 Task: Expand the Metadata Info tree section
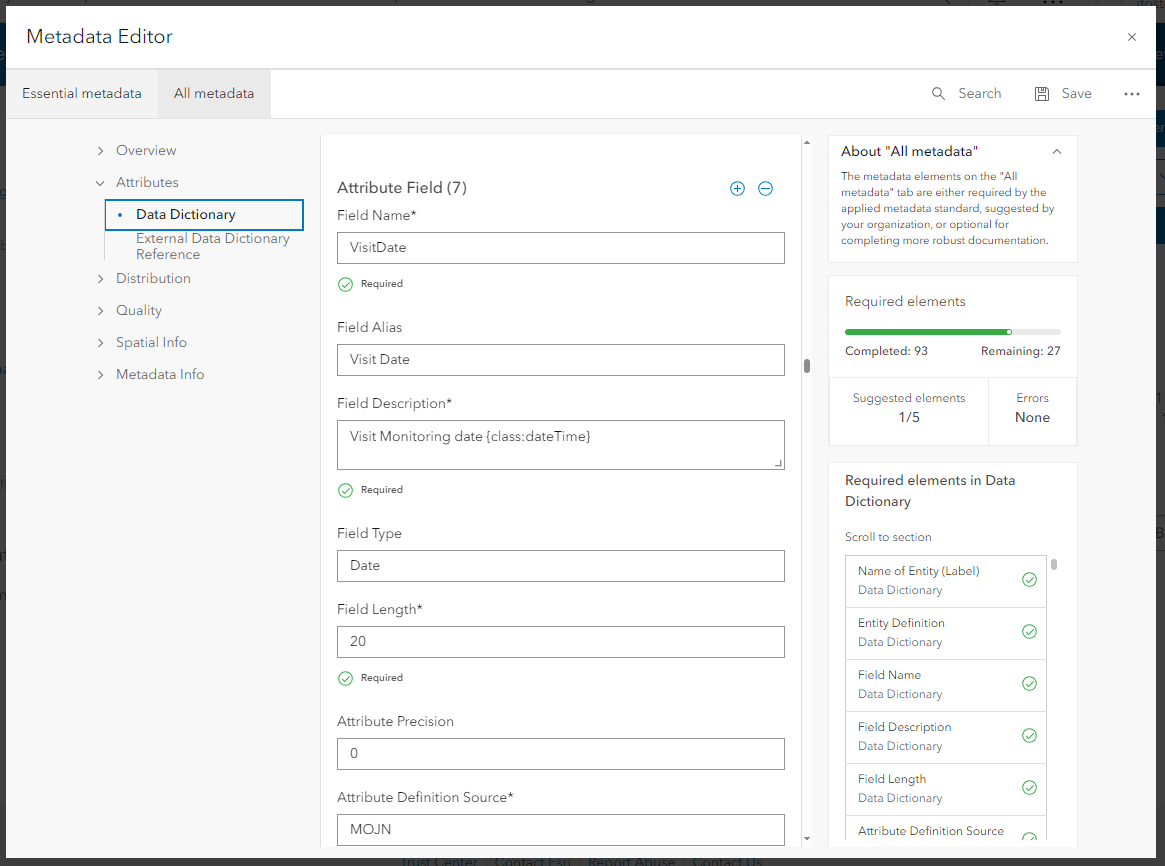point(100,374)
